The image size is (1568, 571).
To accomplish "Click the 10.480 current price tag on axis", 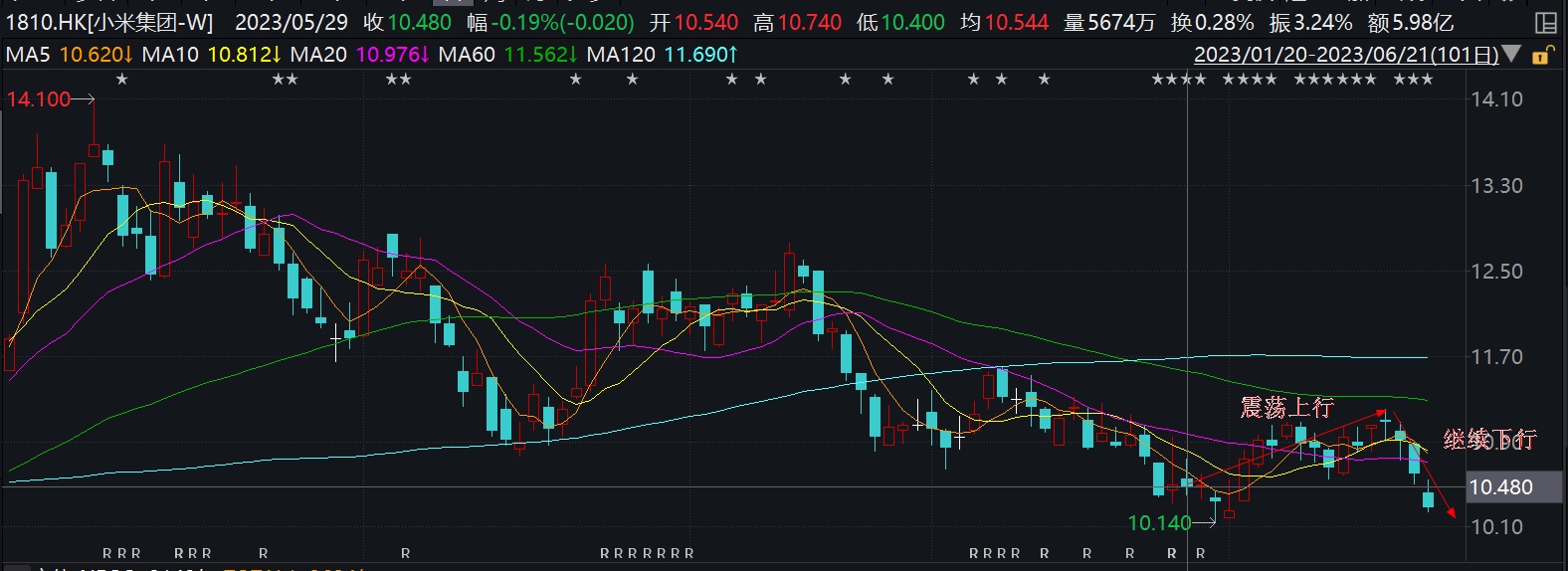I will pos(1500,487).
